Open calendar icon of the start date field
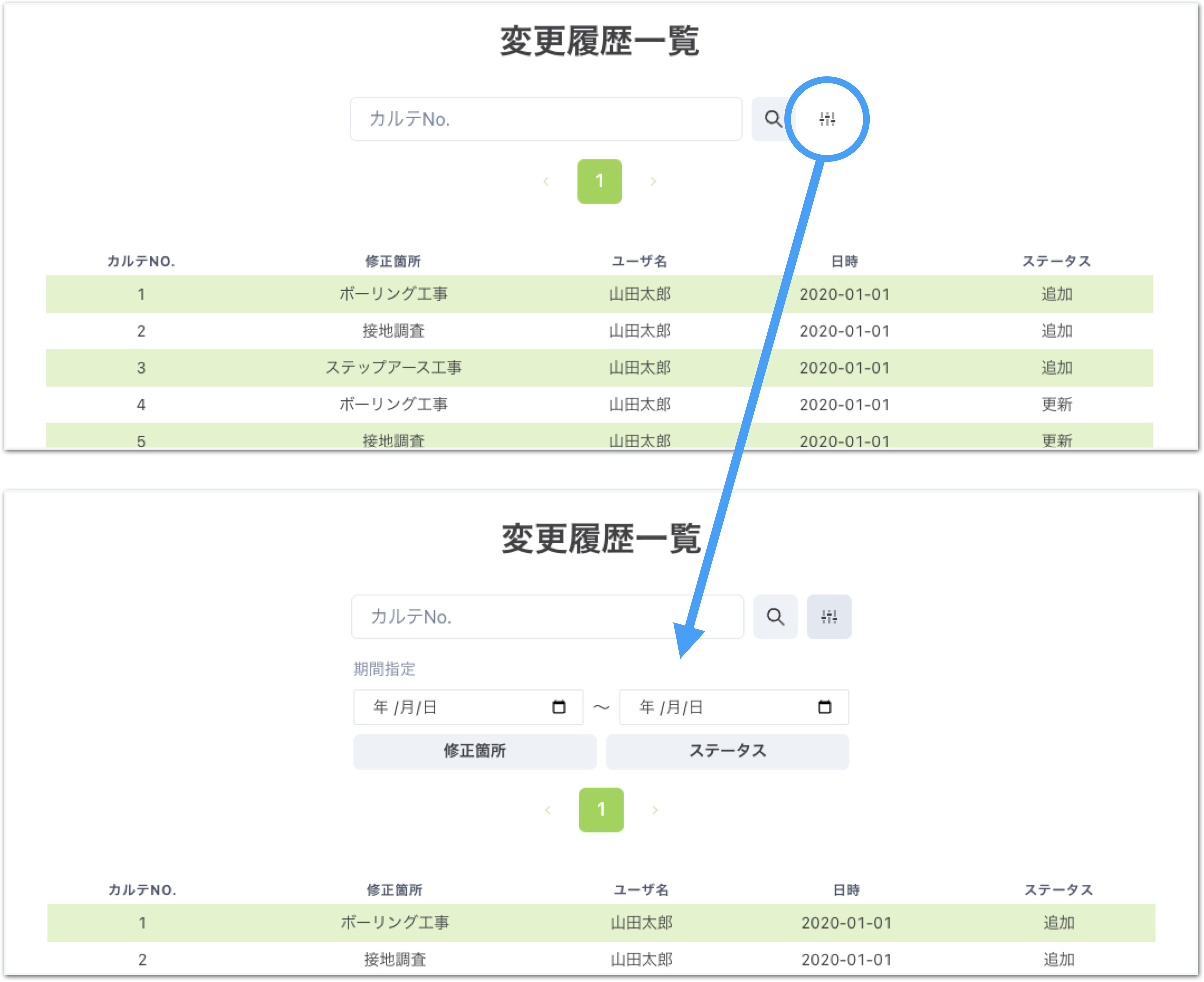Viewport: 1204px width, 982px height. tap(558, 707)
